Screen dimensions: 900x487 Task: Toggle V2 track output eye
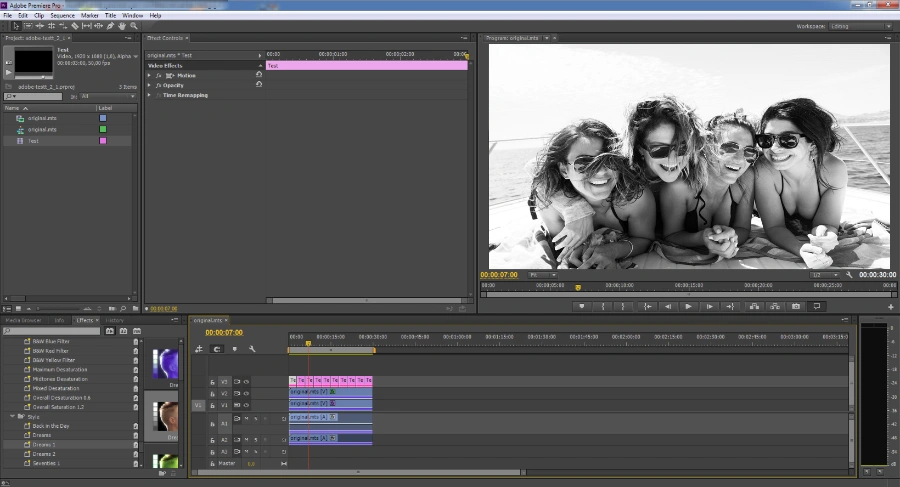246,393
